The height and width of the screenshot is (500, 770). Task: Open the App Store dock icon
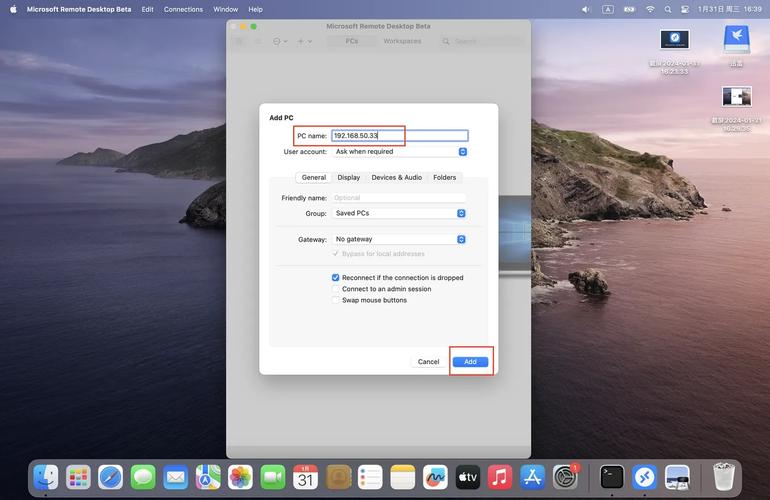click(533, 477)
